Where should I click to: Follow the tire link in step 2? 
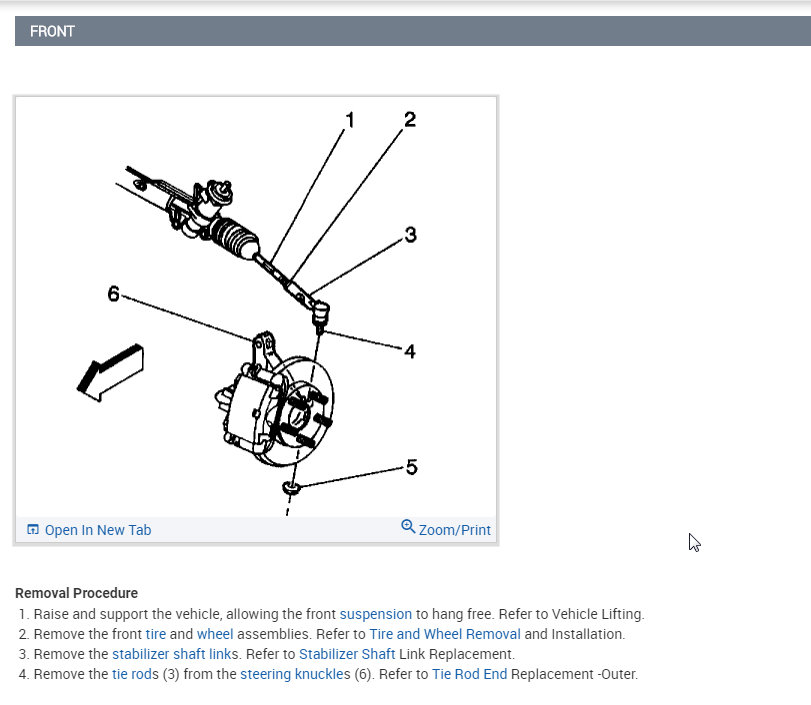pos(156,634)
